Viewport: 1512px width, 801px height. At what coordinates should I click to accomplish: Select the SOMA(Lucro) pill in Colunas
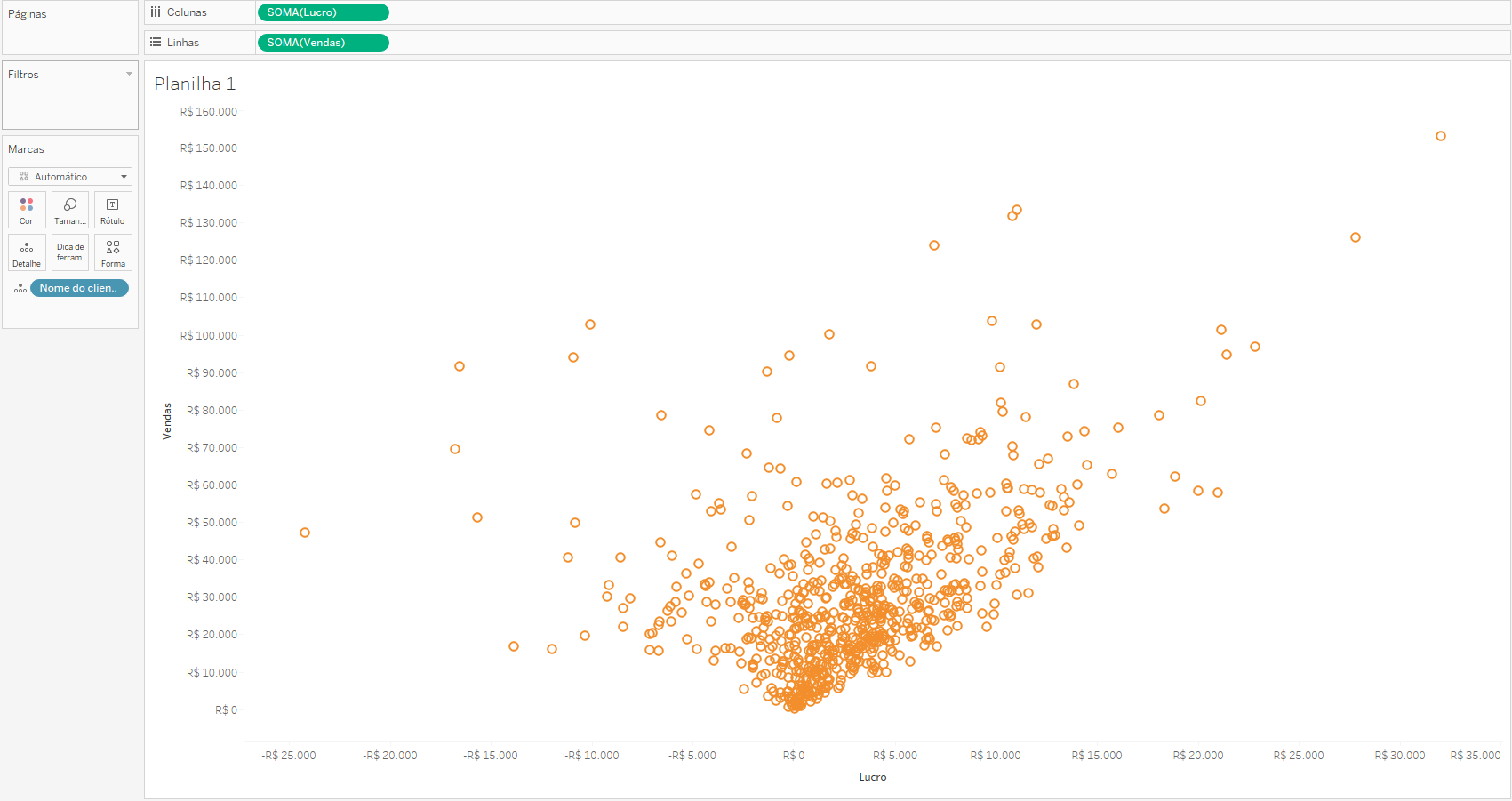(323, 12)
